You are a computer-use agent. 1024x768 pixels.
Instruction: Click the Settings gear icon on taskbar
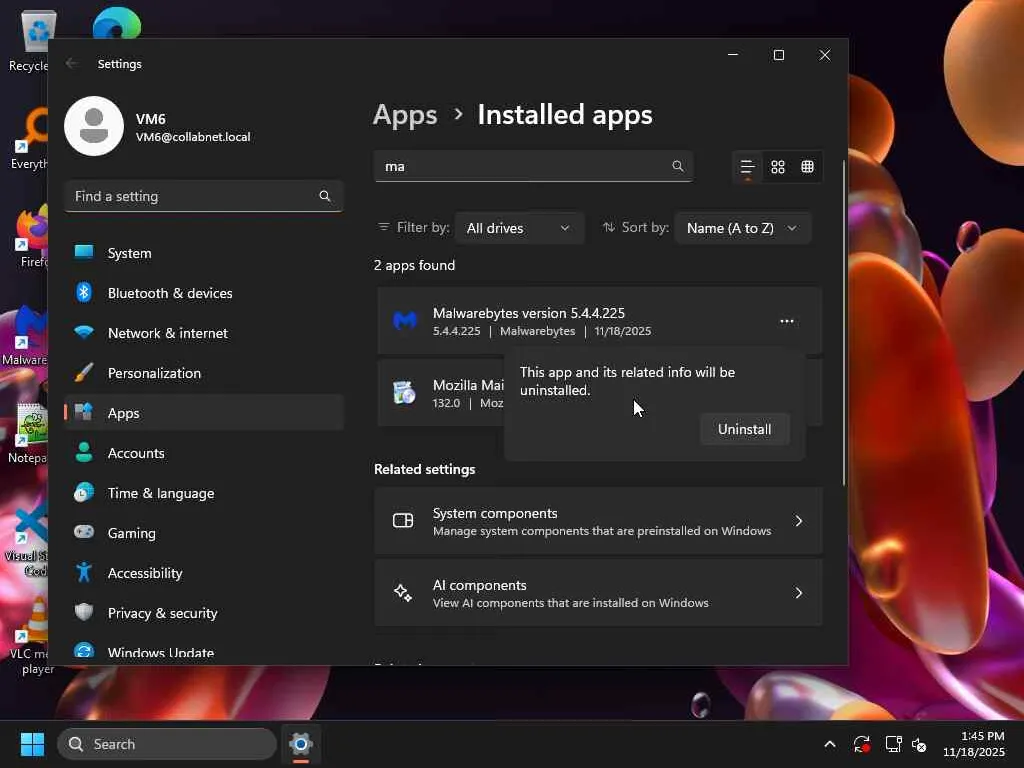tap(300, 744)
